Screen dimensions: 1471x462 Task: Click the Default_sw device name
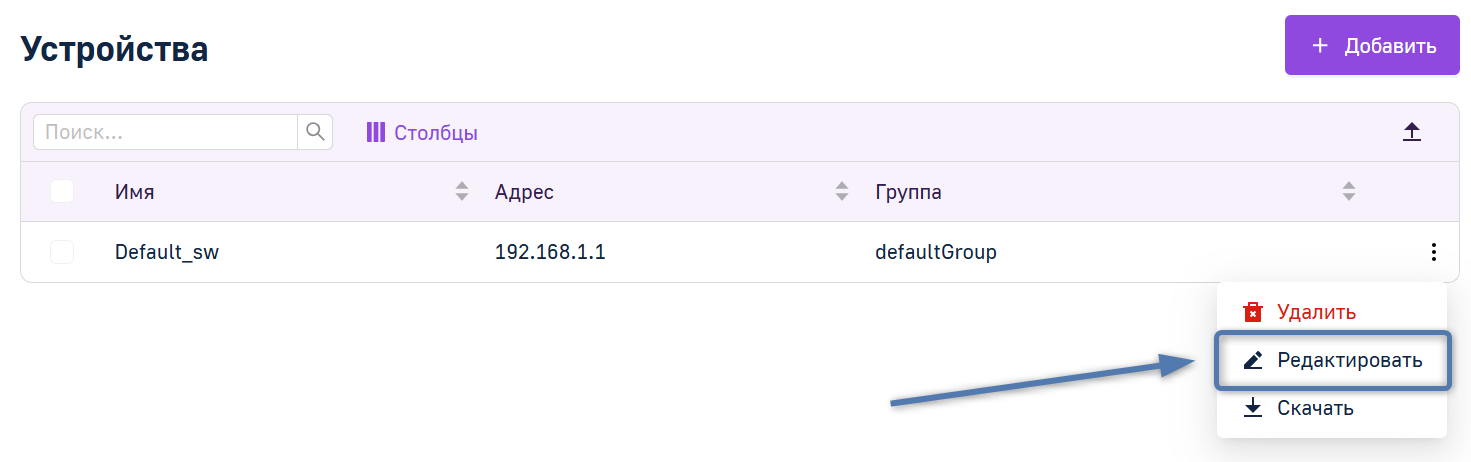(167, 253)
